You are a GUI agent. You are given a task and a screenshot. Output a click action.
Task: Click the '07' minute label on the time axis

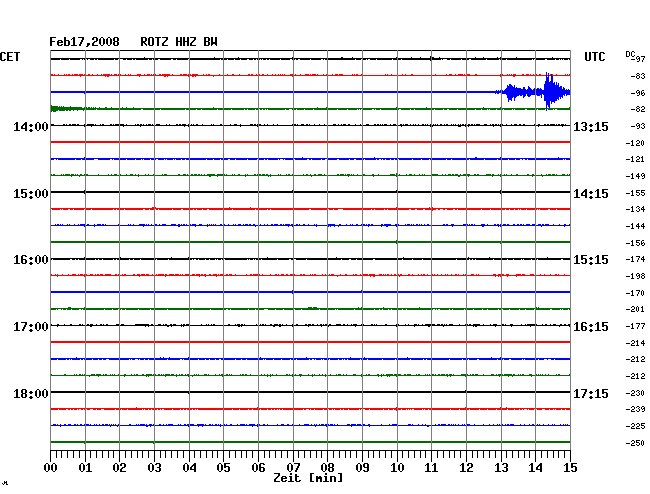(293, 467)
